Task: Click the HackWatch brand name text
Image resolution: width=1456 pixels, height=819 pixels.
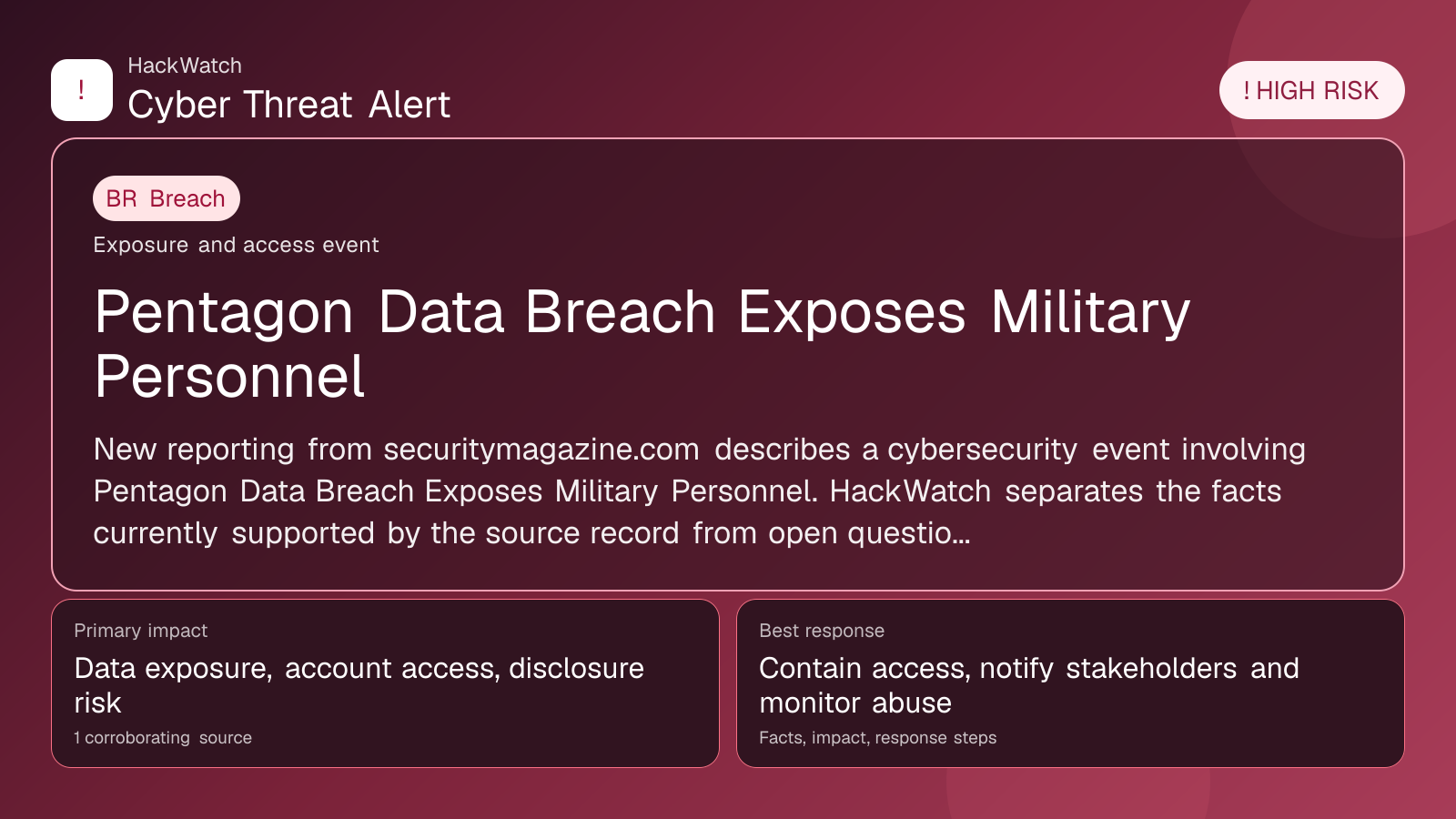Action: [x=185, y=66]
